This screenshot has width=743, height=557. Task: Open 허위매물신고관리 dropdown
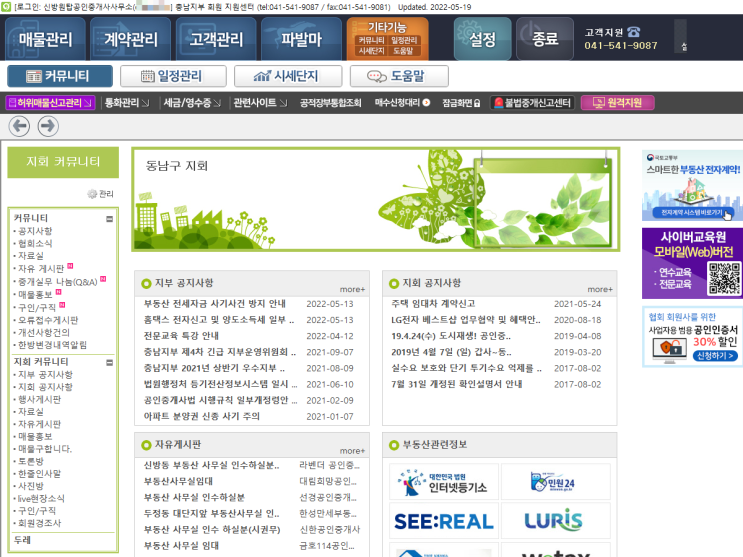(50, 102)
